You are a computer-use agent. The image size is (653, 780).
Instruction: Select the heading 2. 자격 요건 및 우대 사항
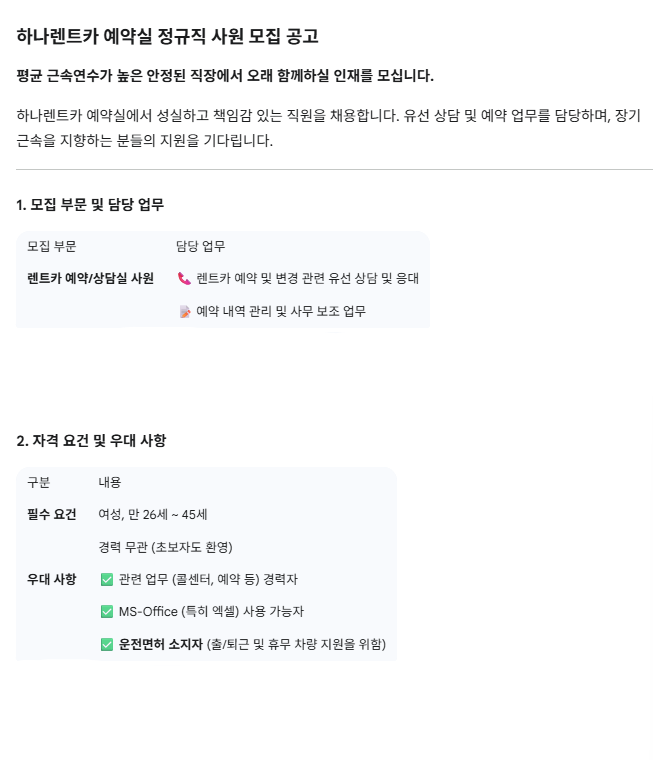click(91, 441)
